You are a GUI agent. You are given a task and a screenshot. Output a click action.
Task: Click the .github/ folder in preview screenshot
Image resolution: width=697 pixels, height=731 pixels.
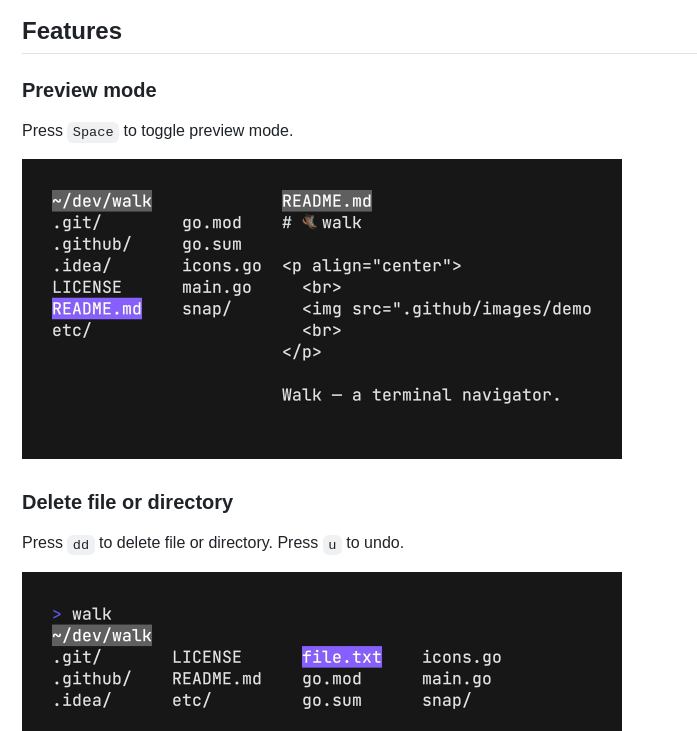91,244
